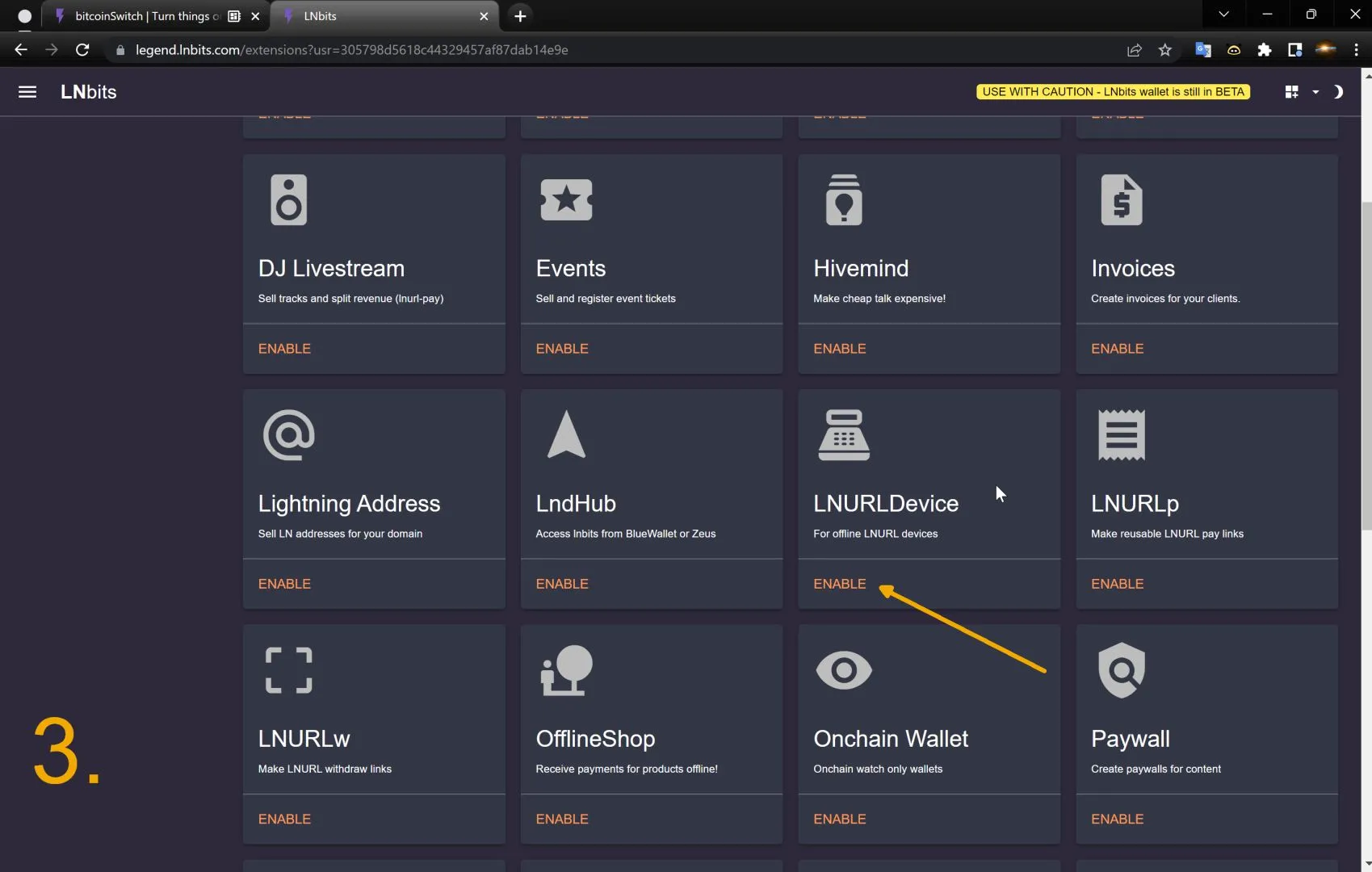The width and height of the screenshot is (1372, 872).
Task: Click the Lightning Address at-sign icon
Action: coord(288,435)
